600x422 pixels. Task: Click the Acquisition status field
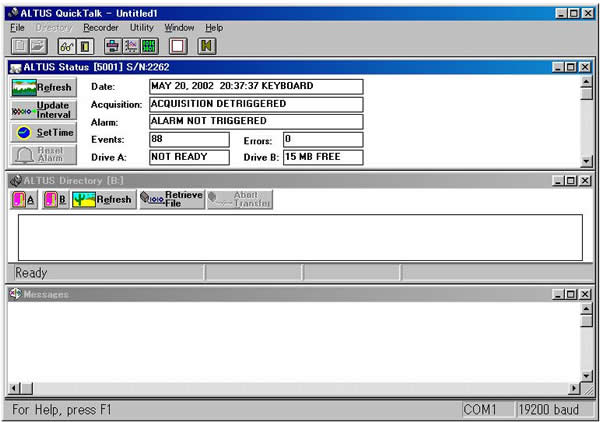pyautogui.click(x=256, y=104)
